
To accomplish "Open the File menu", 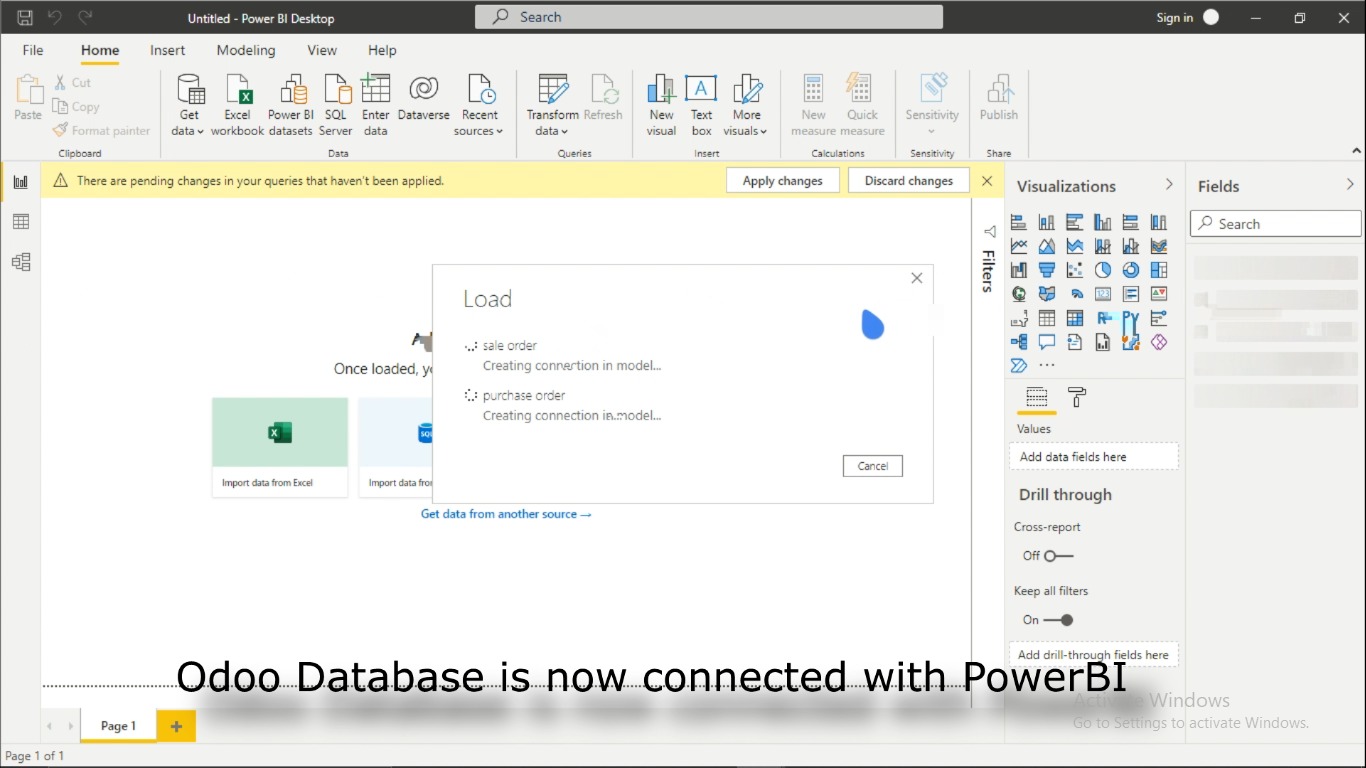I will tap(33, 50).
